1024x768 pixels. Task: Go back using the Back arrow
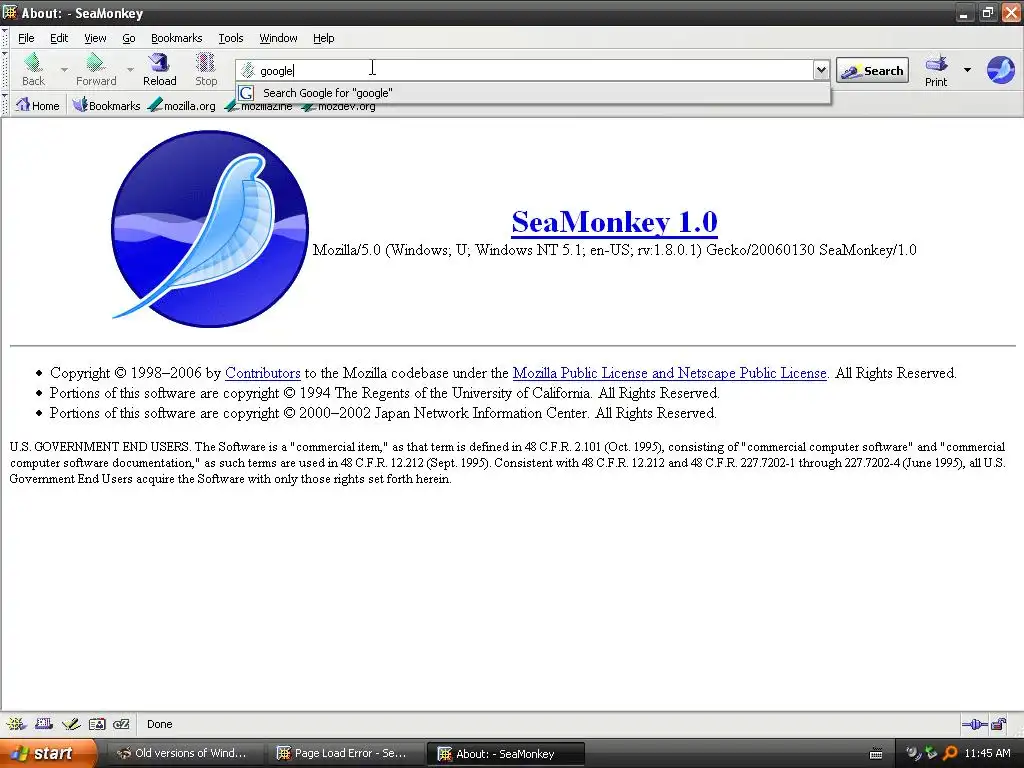click(x=33, y=69)
